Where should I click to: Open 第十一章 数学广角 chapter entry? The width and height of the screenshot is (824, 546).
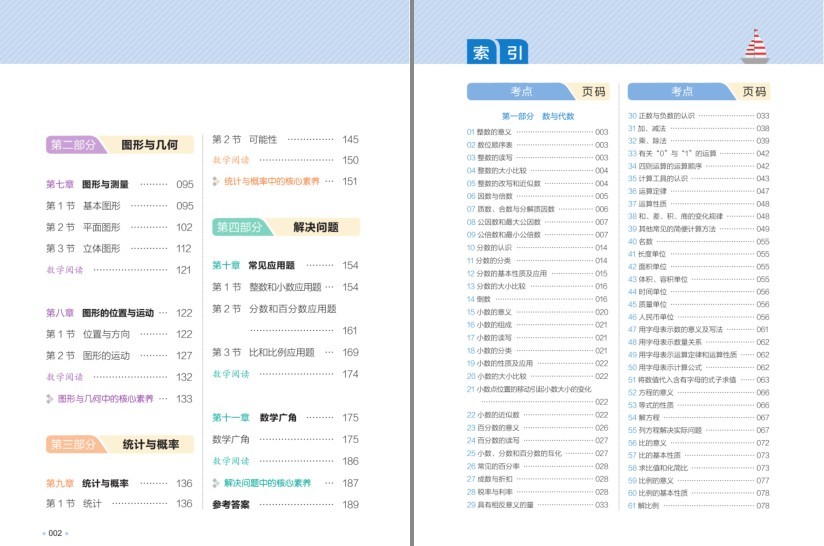click(285, 418)
